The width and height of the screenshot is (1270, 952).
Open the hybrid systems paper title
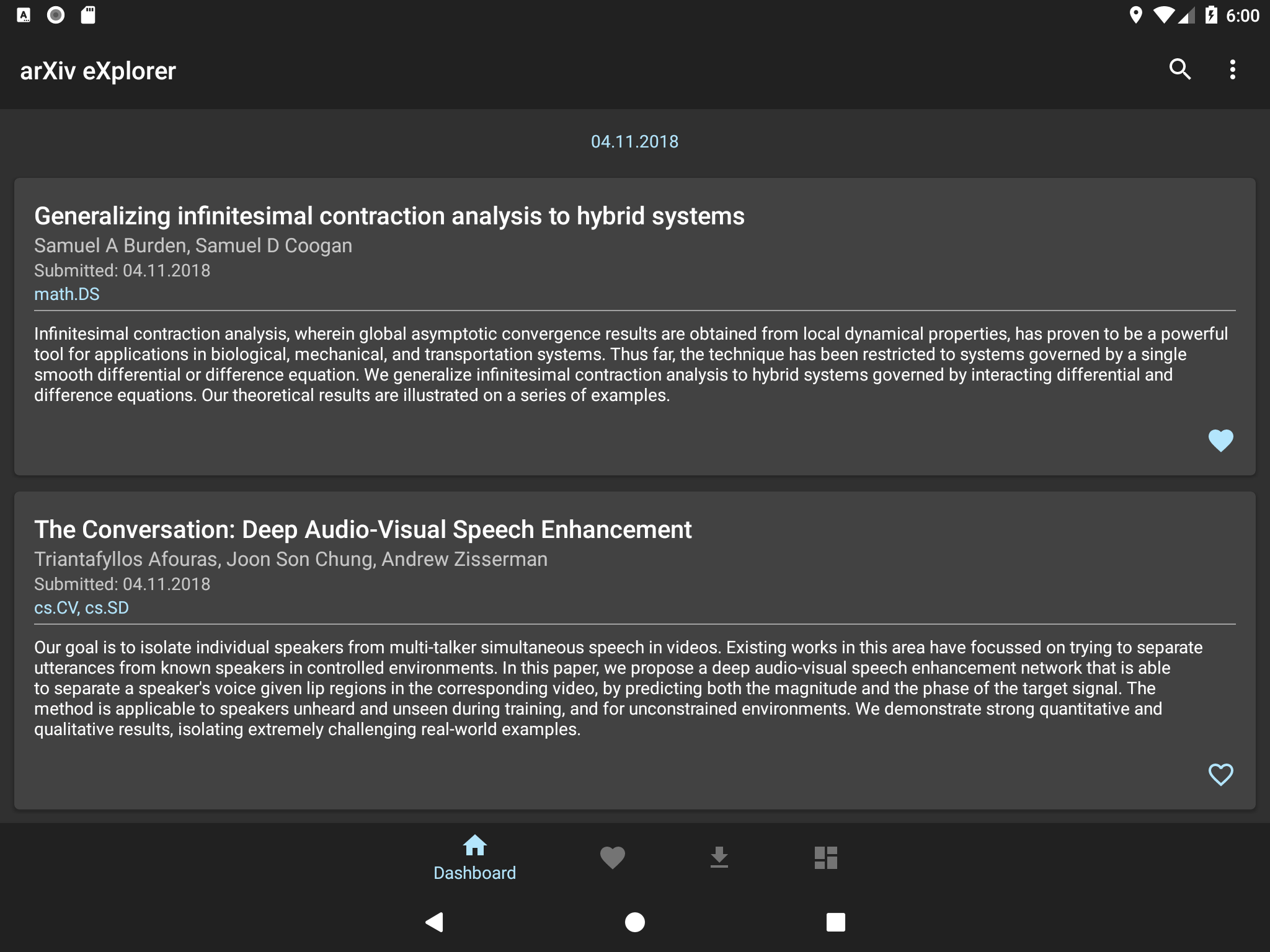tap(389, 216)
